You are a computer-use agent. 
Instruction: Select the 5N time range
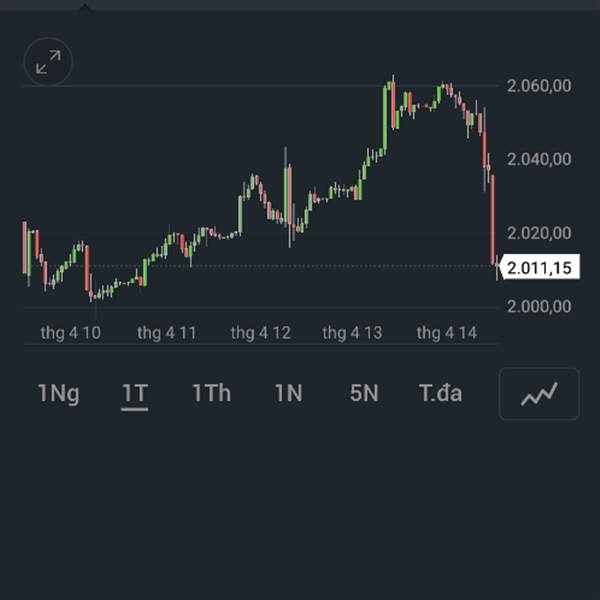point(364,393)
